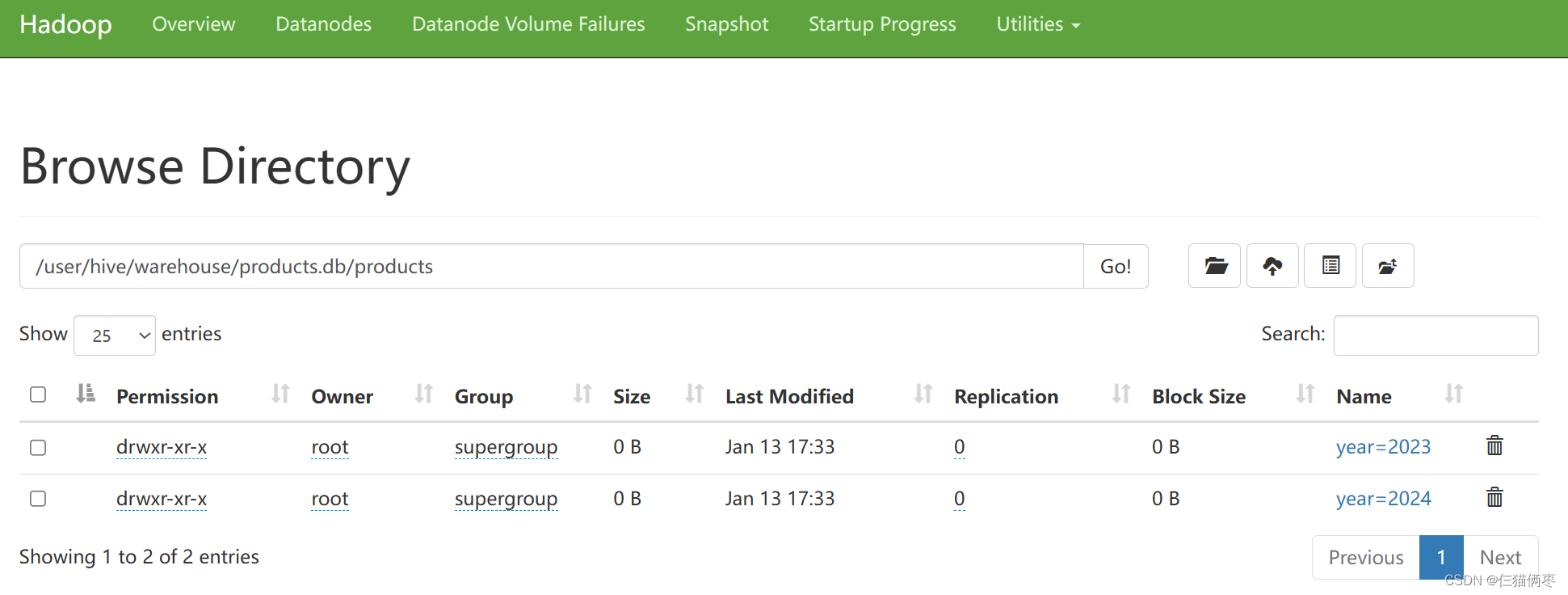The image size is (1568, 595).
Task: Switch to Snapshot page
Action: pos(727,24)
